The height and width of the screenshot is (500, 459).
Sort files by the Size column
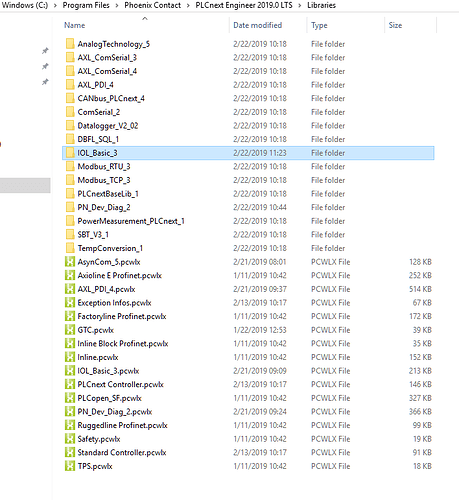[x=395, y=25]
